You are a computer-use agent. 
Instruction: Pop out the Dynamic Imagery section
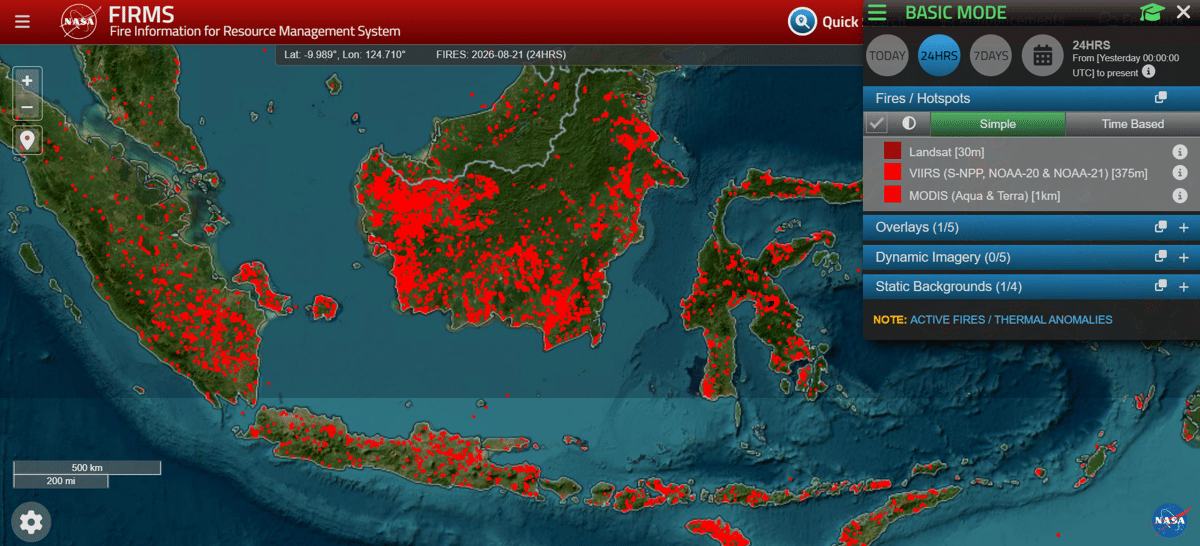1161,257
